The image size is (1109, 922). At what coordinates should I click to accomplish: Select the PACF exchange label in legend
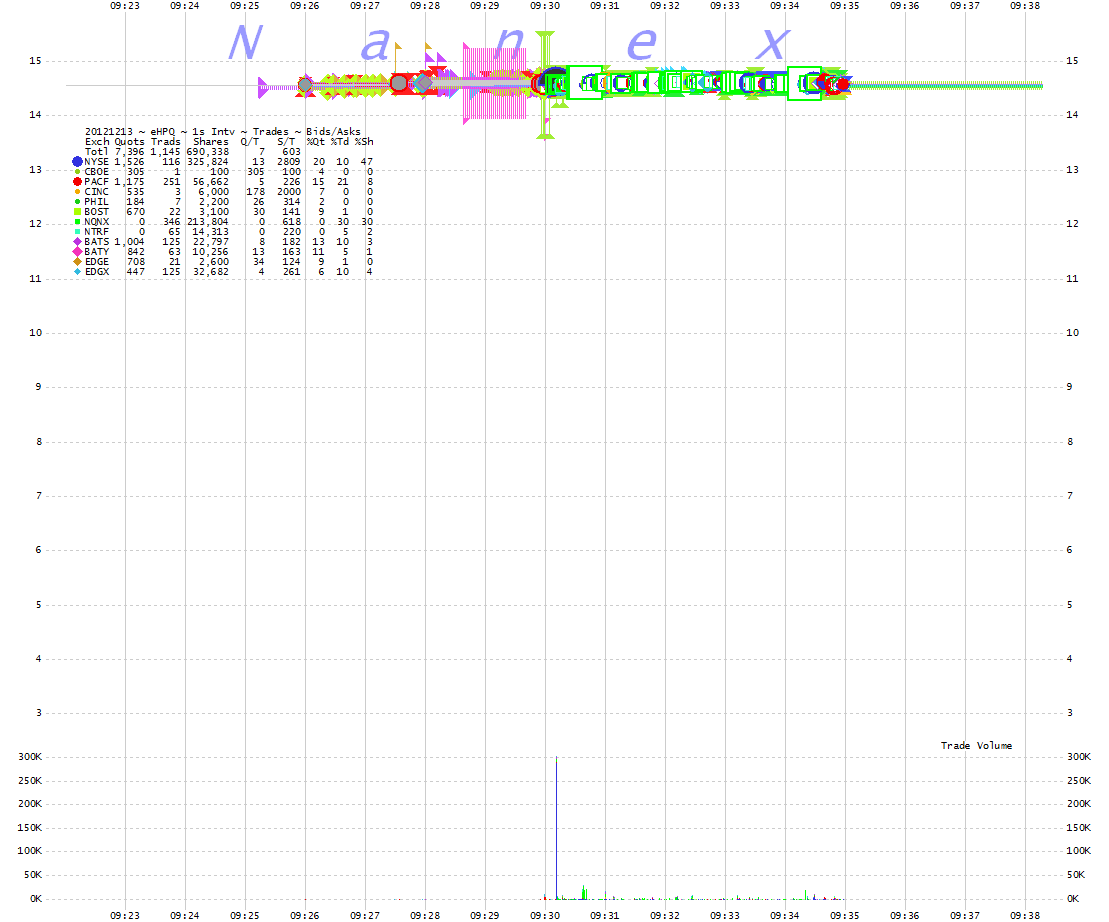pyautogui.click(x=97, y=182)
